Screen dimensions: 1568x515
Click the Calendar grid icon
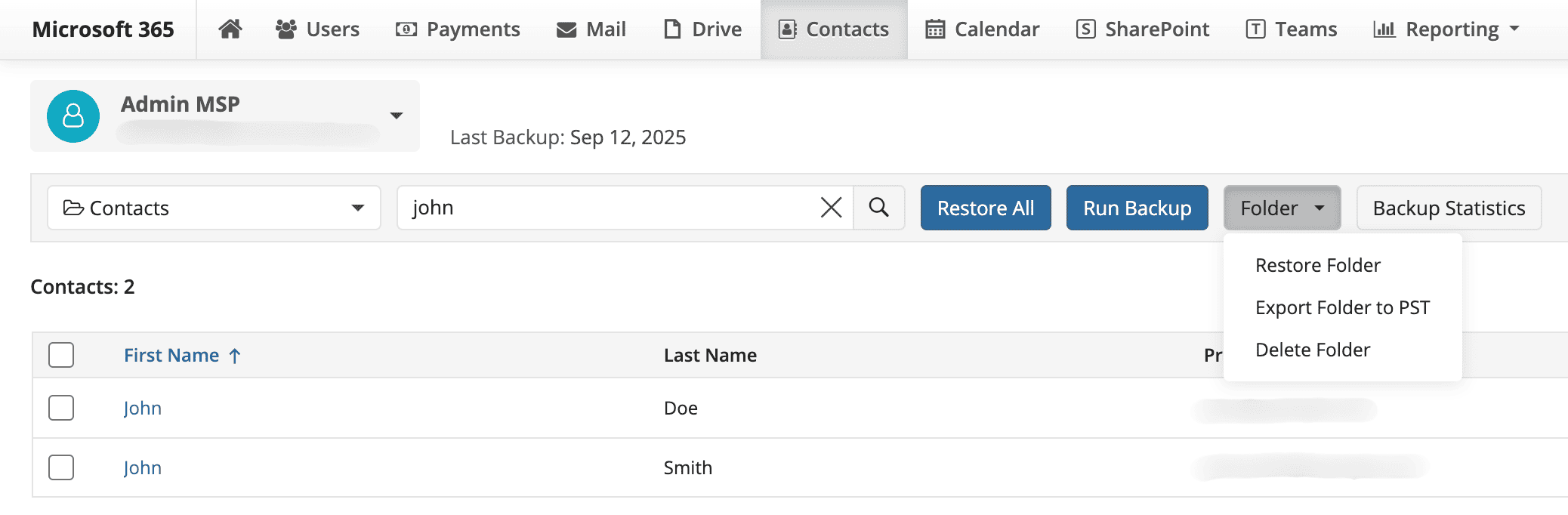point(935,29)
